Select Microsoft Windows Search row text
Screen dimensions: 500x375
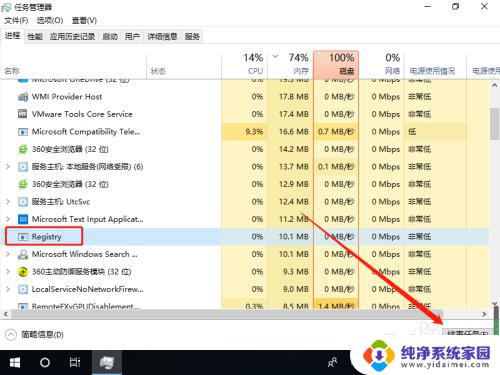point(85,254)
